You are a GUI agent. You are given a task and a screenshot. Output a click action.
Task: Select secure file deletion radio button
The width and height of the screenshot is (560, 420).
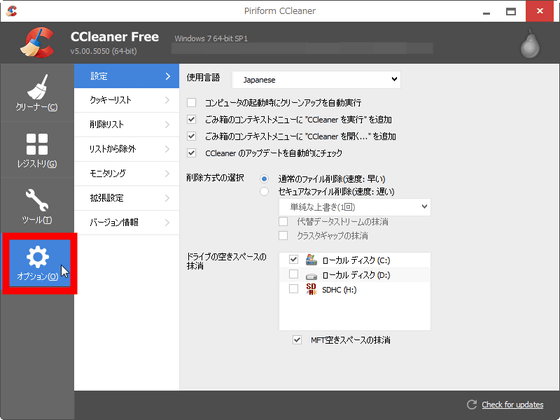tap(264, 192)
